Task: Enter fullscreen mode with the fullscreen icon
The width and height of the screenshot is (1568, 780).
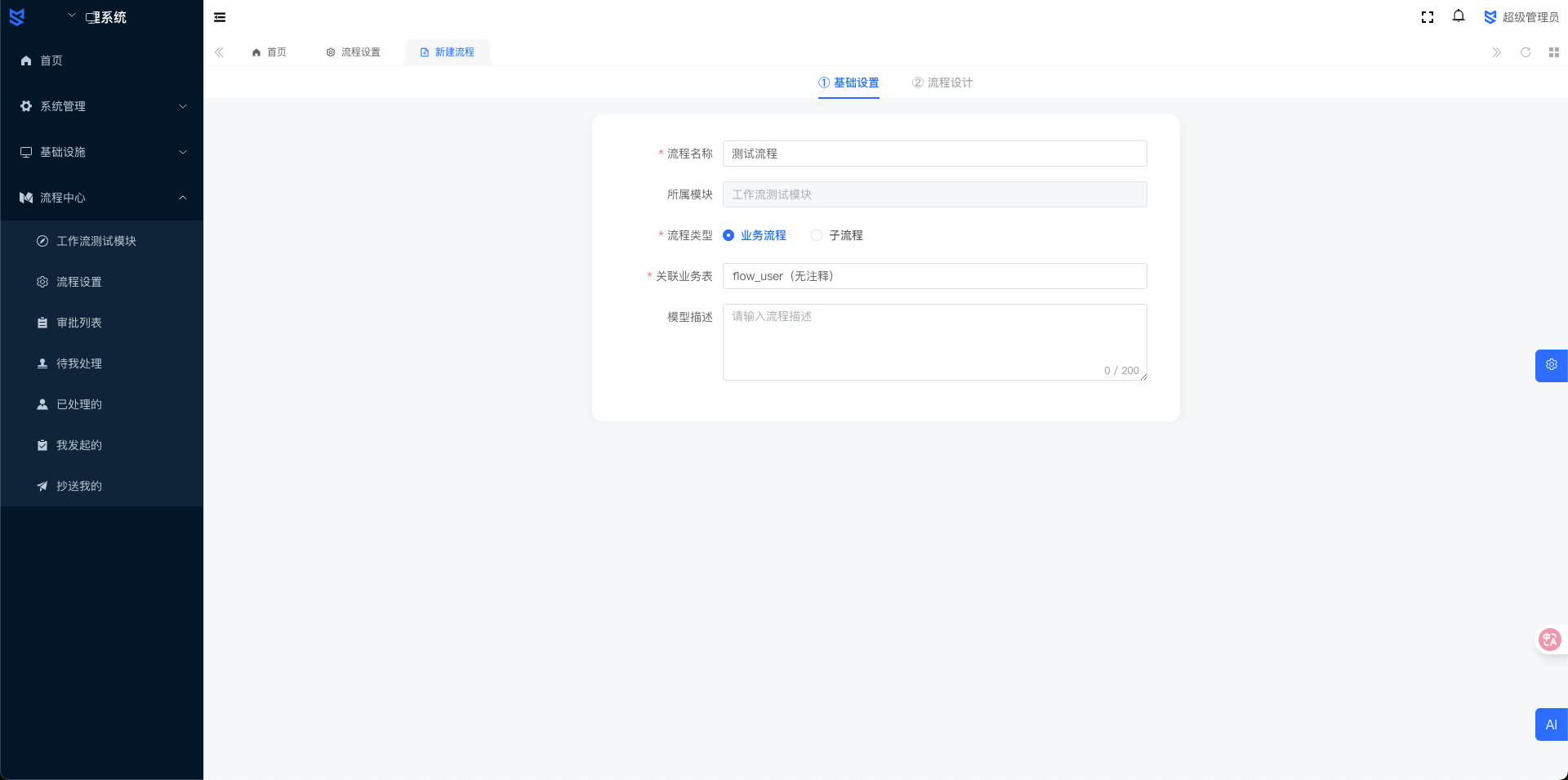Action: point(1428,17)
